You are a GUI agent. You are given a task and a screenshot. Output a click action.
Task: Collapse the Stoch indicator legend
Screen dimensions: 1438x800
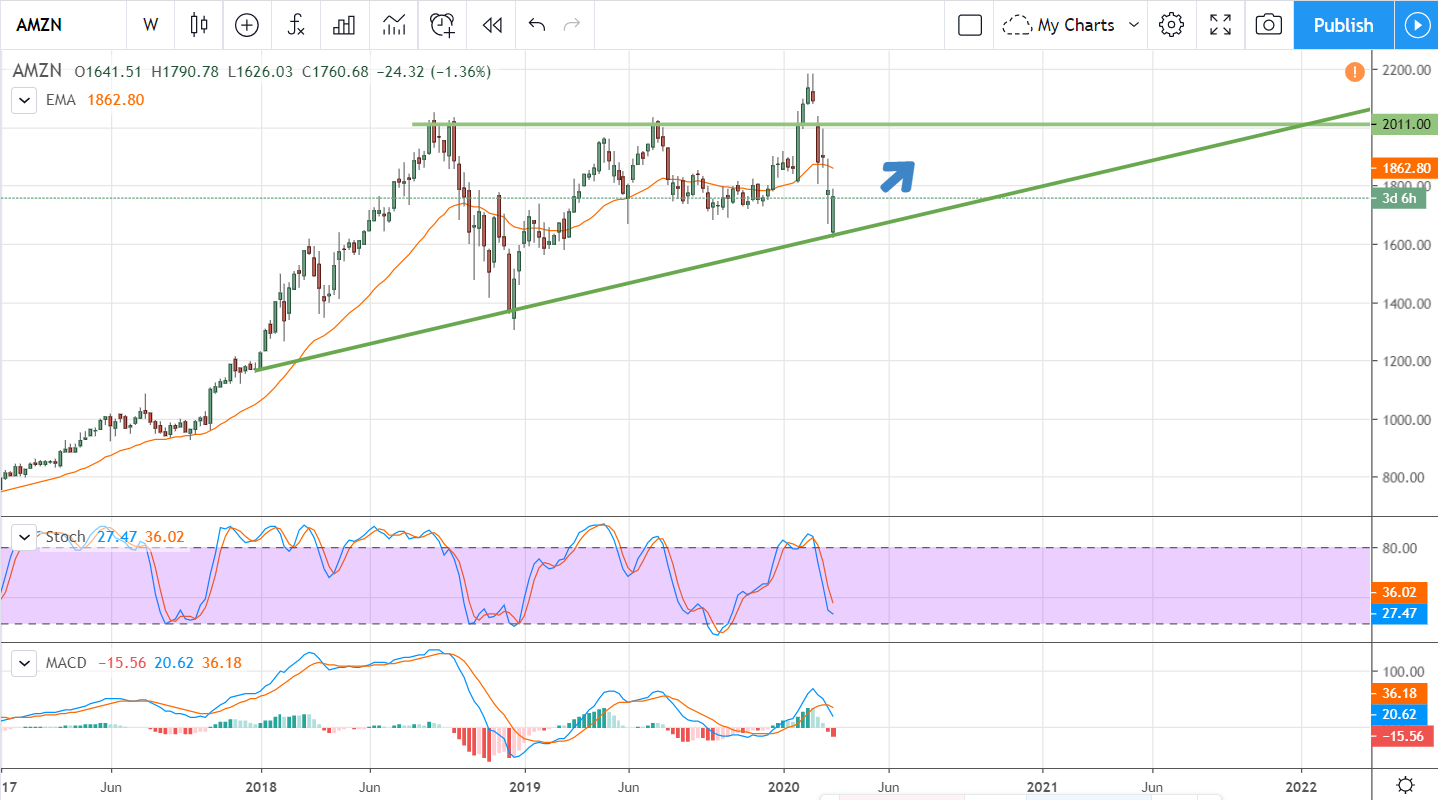[23, 537]
